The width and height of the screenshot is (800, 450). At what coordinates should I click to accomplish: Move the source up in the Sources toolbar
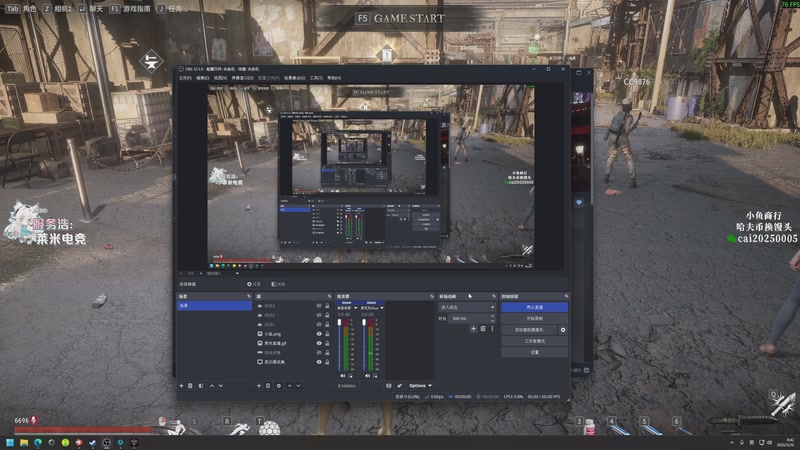click(x=289, y=386)
